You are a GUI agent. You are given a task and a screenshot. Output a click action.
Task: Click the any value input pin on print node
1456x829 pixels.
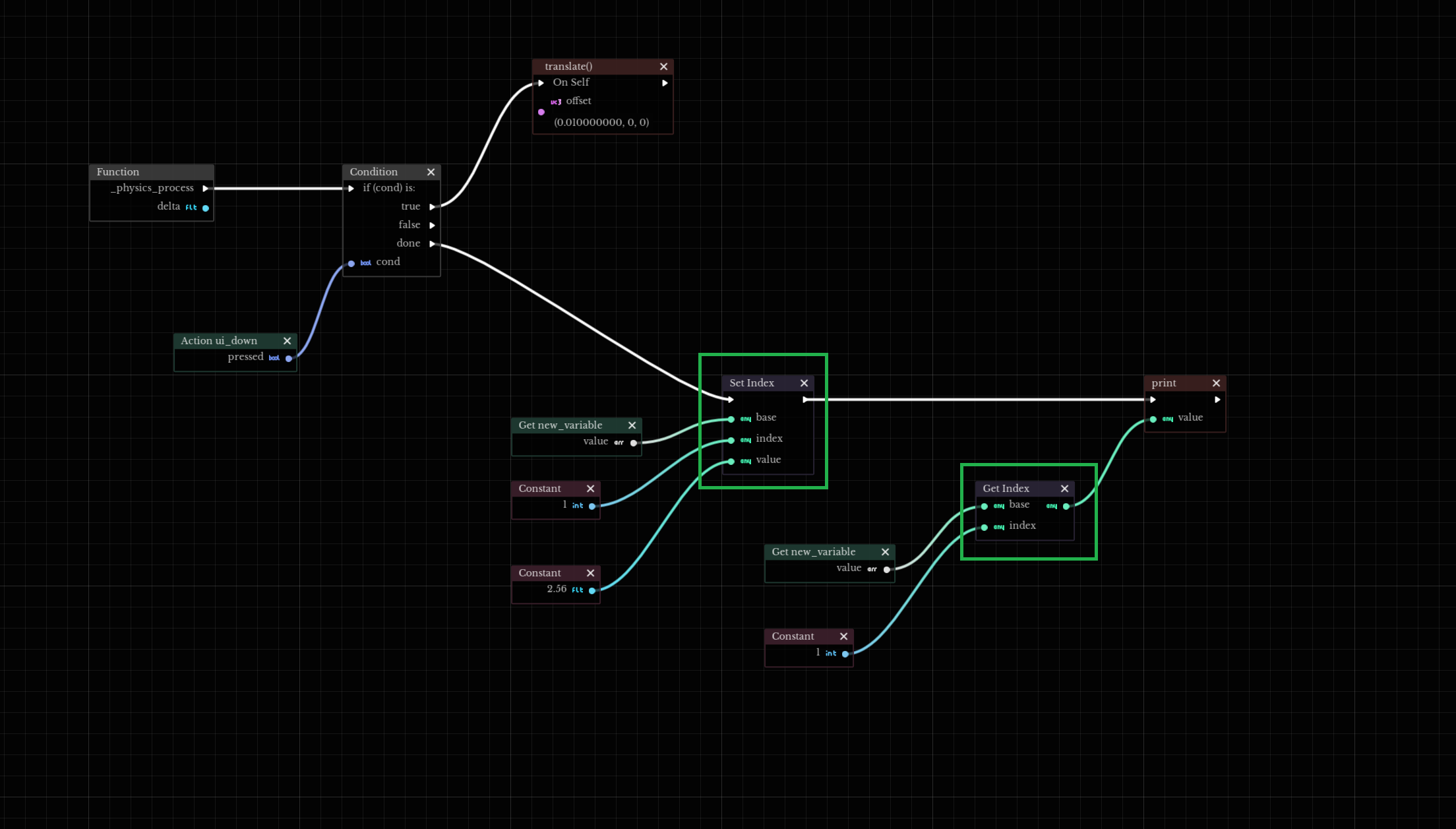coord(1153,419)
